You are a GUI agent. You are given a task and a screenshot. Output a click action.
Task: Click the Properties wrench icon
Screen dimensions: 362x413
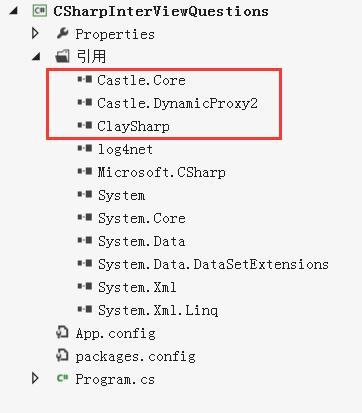(62, 33)
